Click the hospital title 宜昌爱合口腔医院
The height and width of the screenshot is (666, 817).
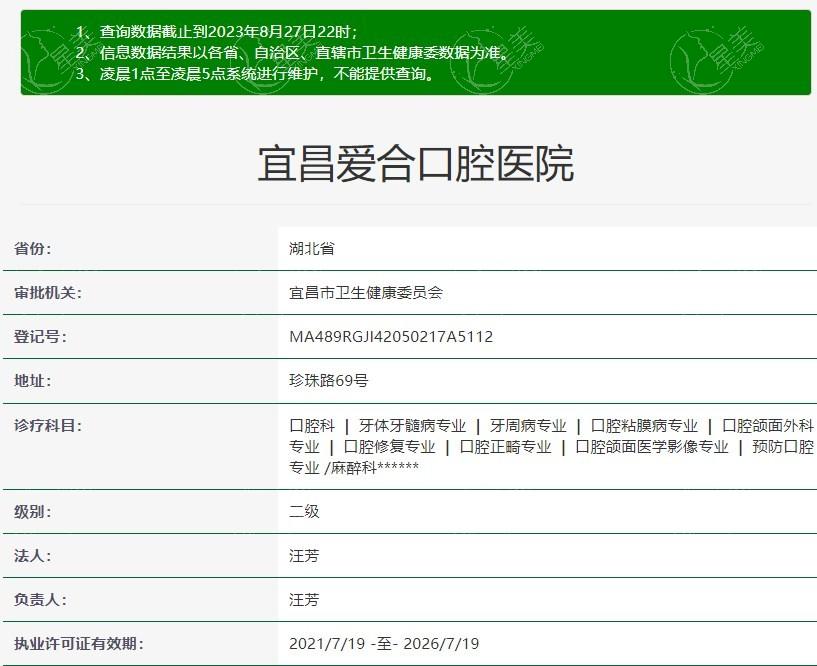(x=415, y=164)
